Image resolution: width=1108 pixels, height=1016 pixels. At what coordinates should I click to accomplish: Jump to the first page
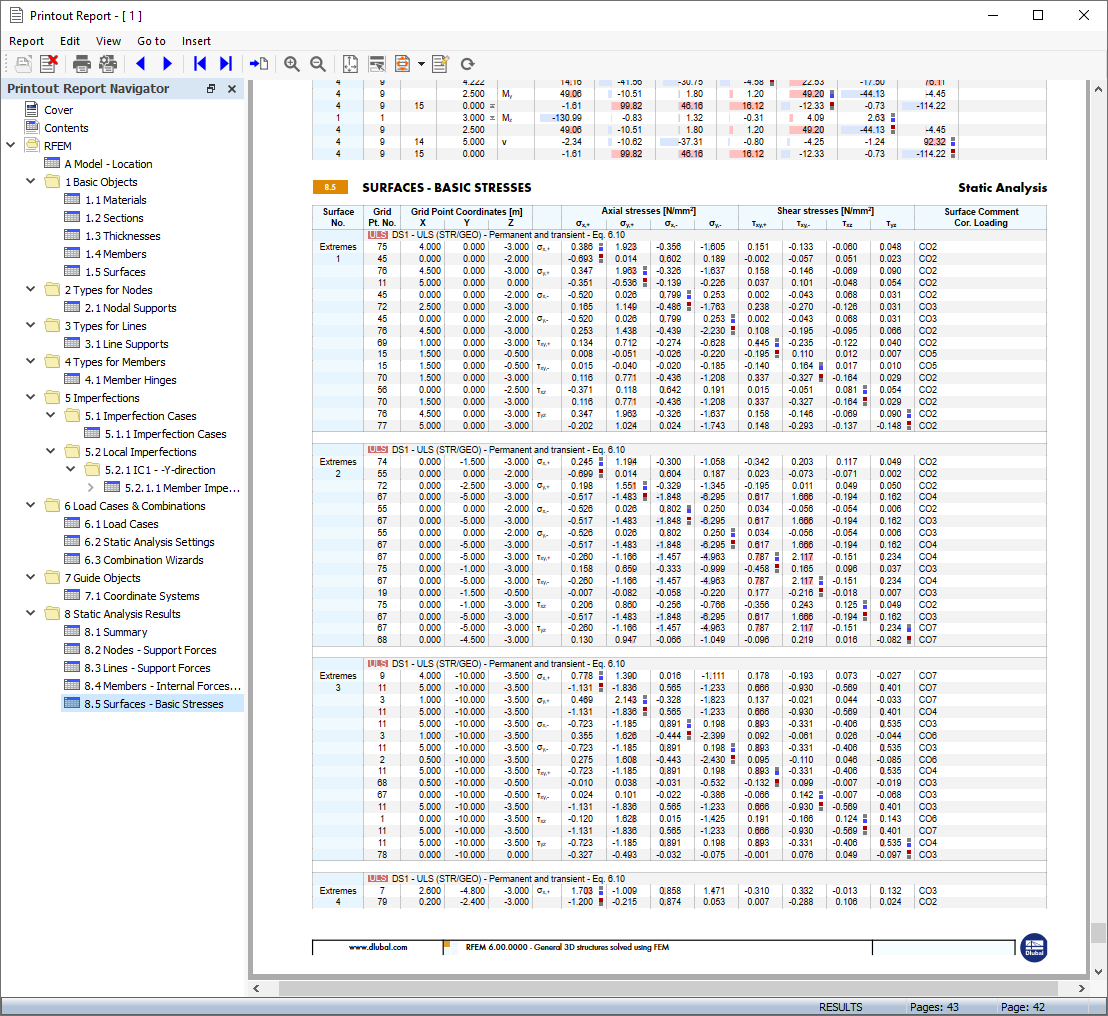coord(200,64)
